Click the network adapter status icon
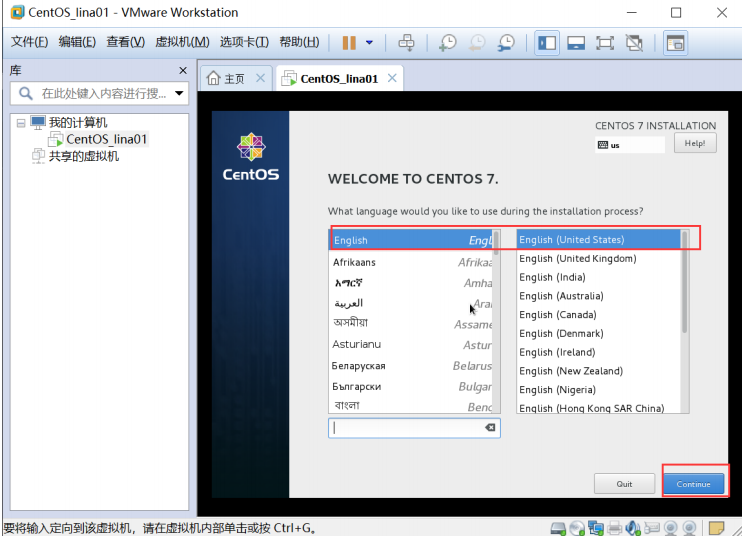Viewport: 742px width, 536px height. (596, 528)
